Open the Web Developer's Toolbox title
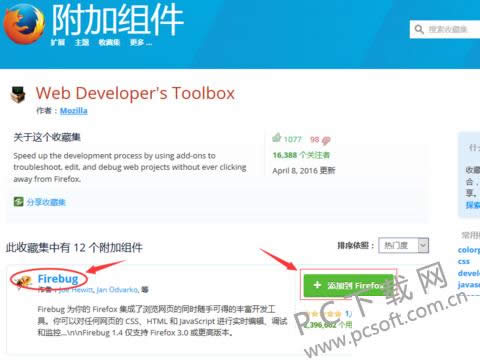This screenshot has height=360, width=480. [135, 93]
